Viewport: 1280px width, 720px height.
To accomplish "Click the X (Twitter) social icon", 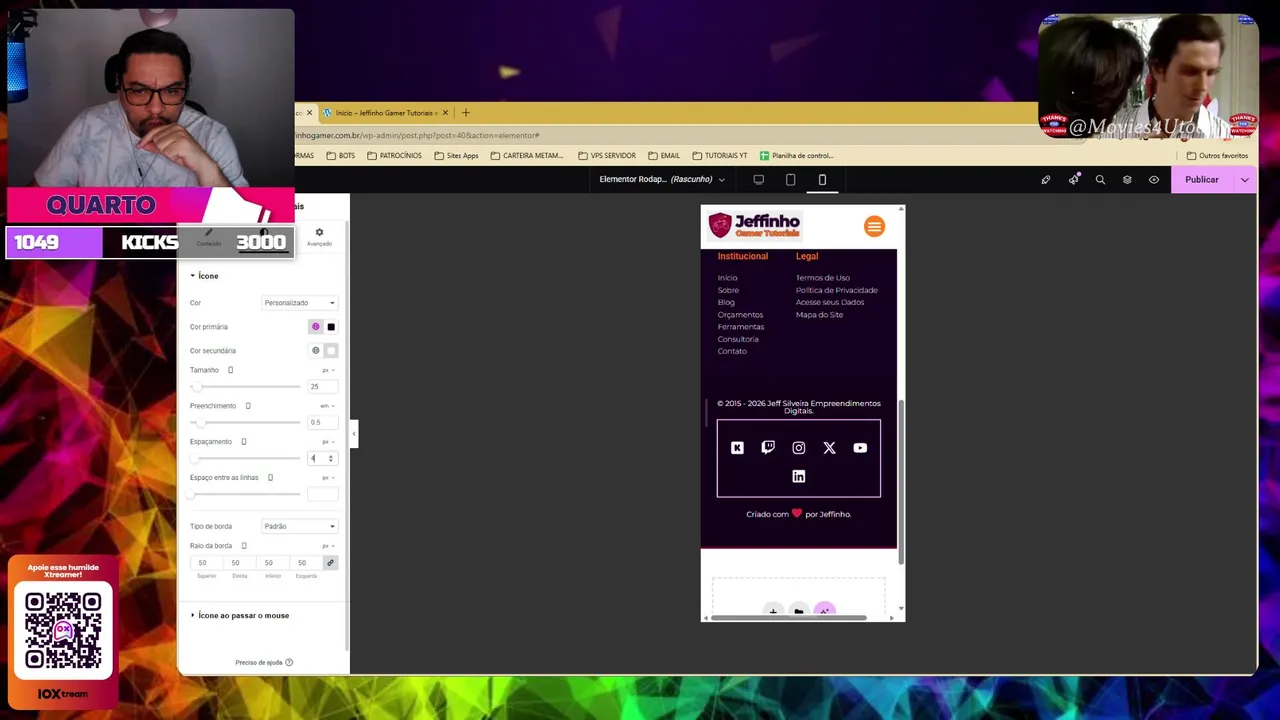I will tap(829, 448).
